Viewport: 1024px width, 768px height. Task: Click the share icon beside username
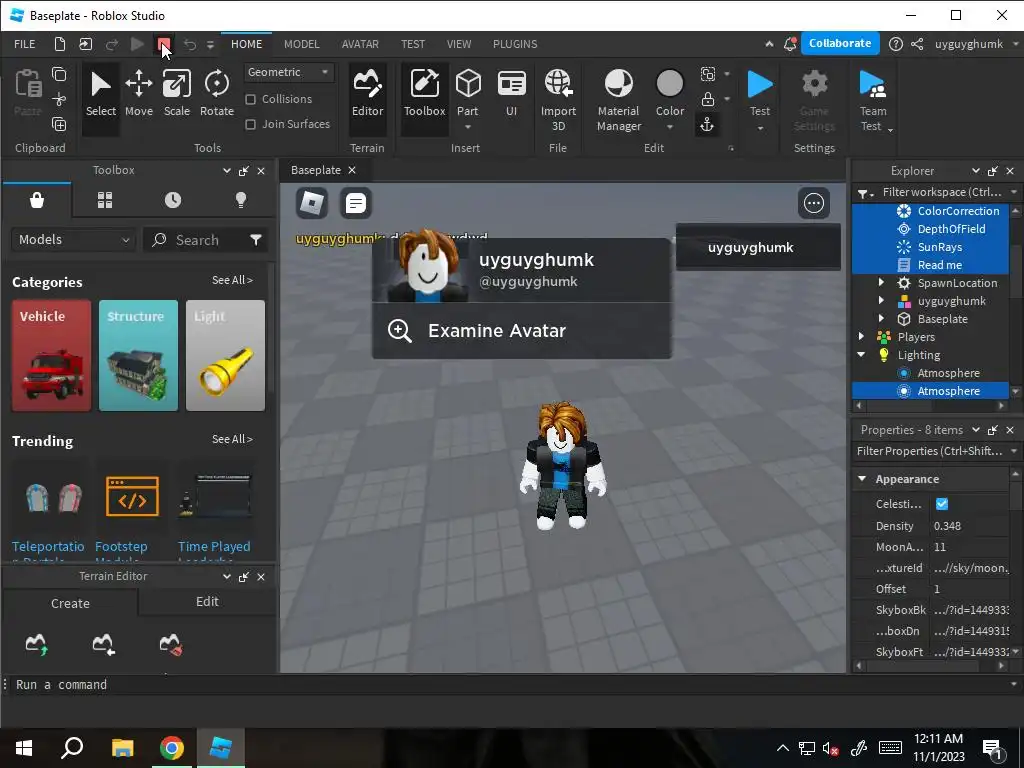(918, 44)
